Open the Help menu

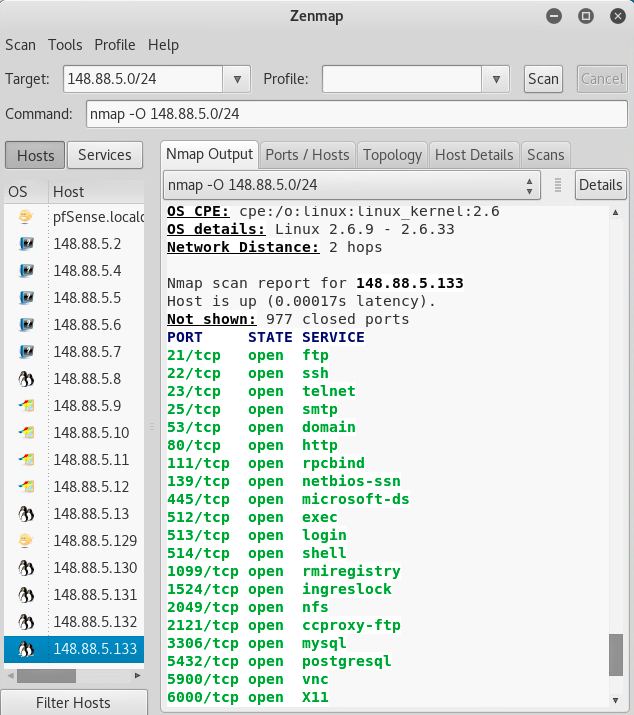tap(163, 45)
